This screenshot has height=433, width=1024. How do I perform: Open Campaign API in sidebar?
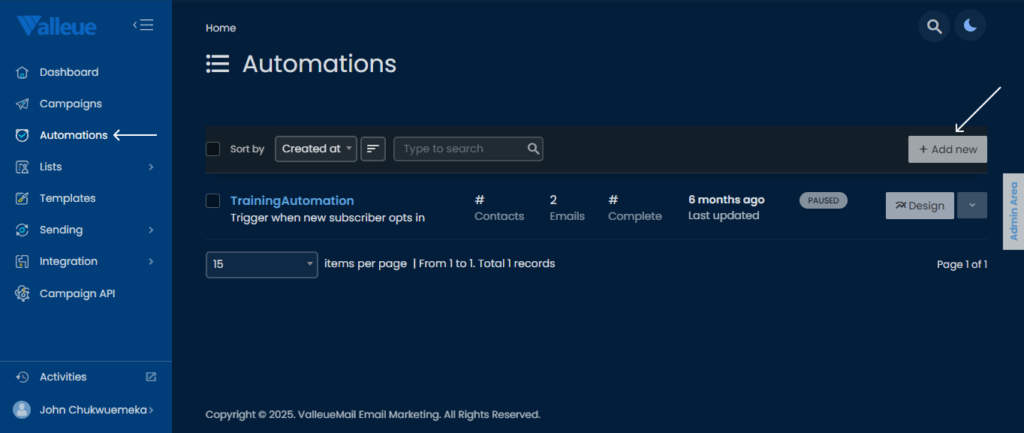click(x=77, y=293)
